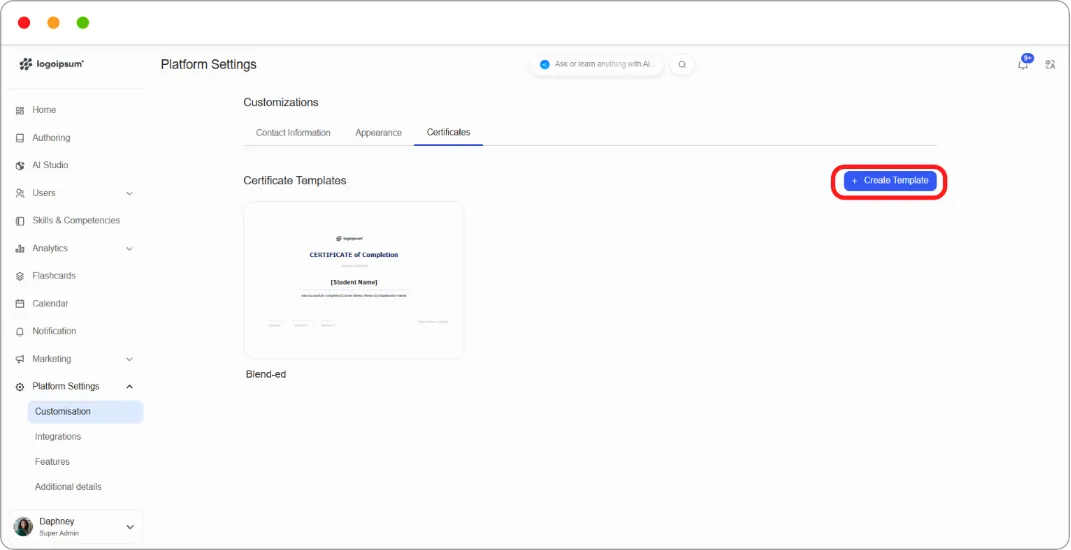Open Authoring label in sidebar
This screenshot has width=1071, height=550.
tap(51, 138)
